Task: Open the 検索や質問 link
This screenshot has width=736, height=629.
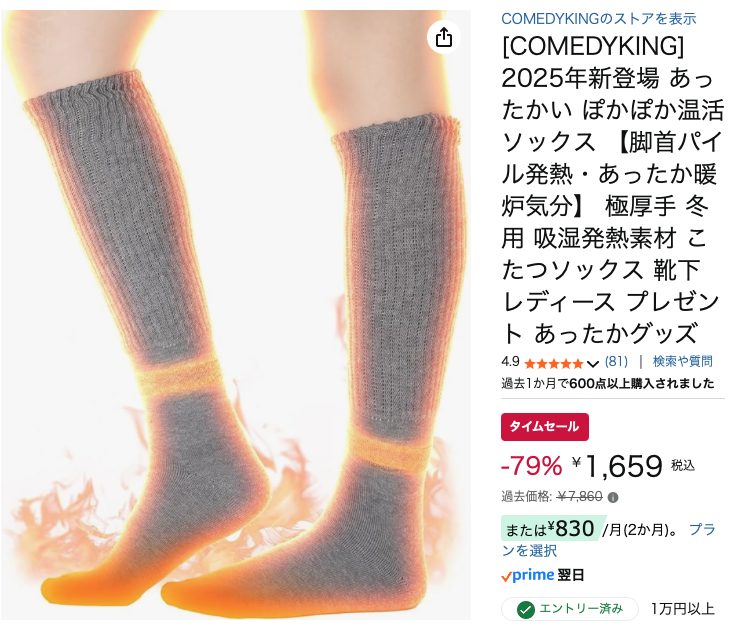Action: [682, 361]
